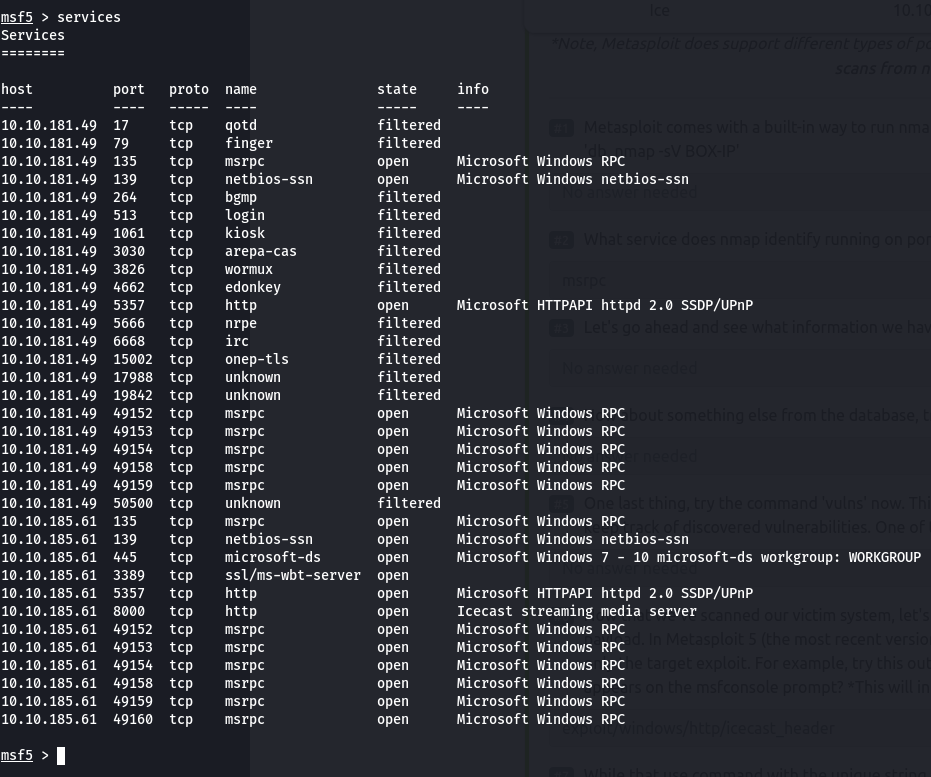Viewport: 931px width, 777px height.
Task: Click the ssl/ms-wbt-server service name
Action: (293, 575)
